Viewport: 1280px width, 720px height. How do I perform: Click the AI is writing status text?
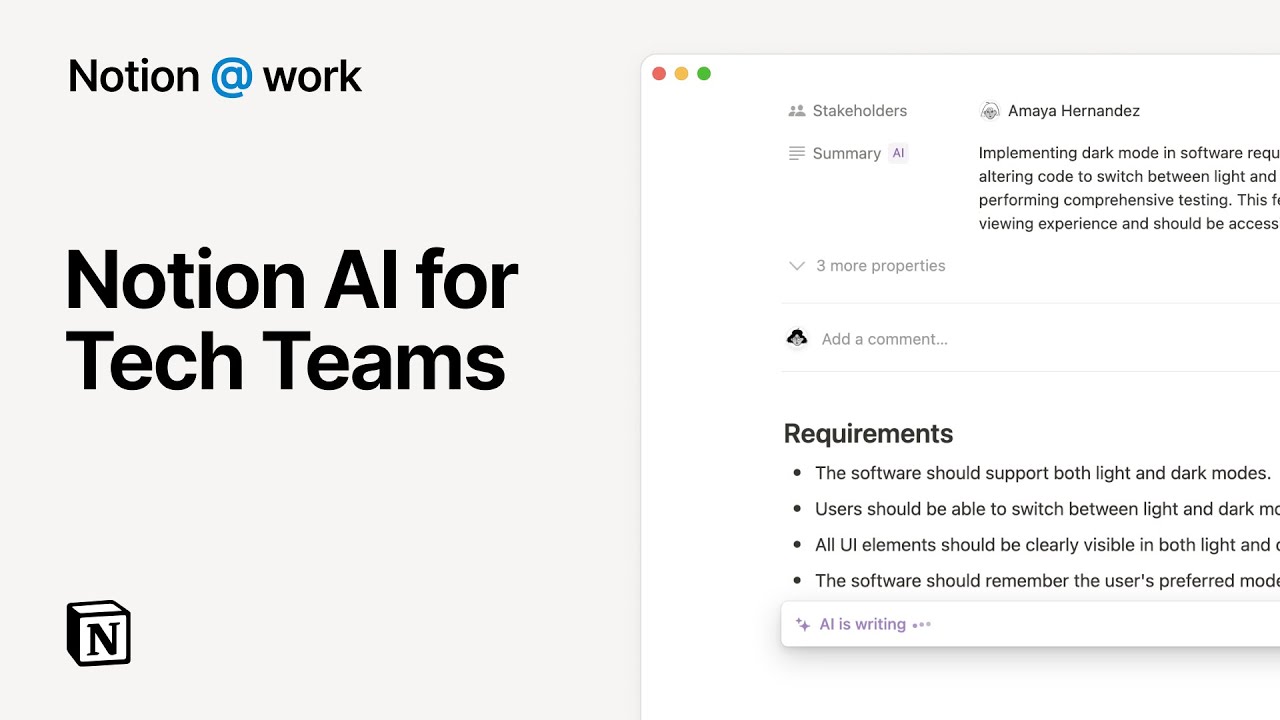862,624
